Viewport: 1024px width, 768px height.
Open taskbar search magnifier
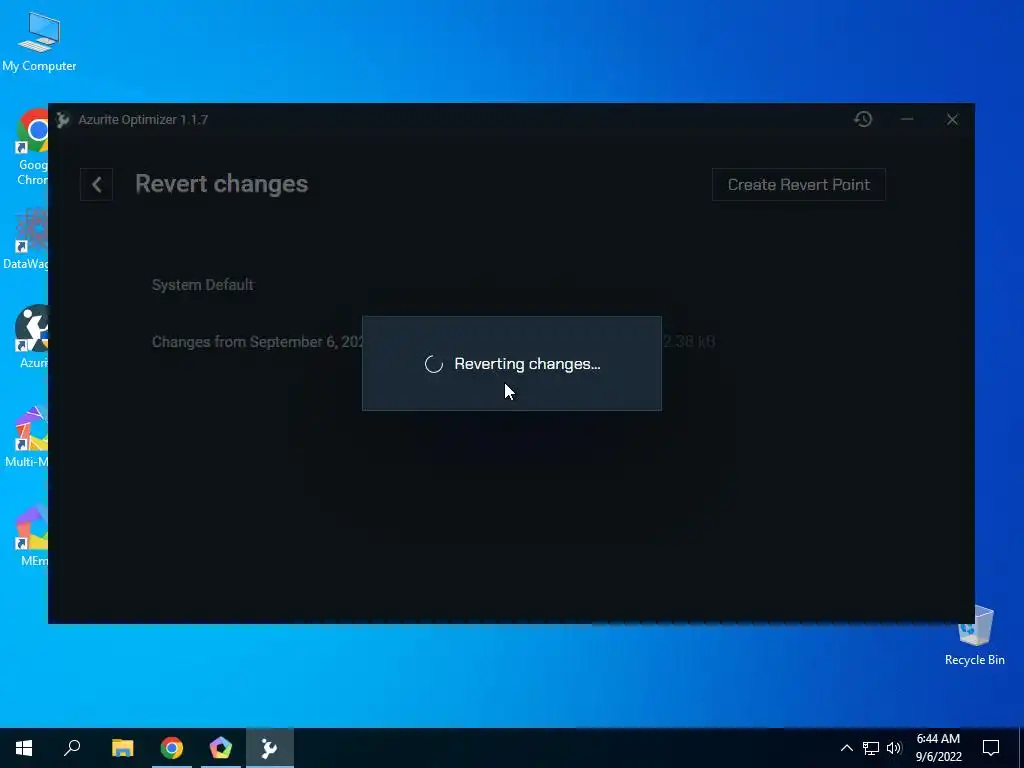coord(72,748)
